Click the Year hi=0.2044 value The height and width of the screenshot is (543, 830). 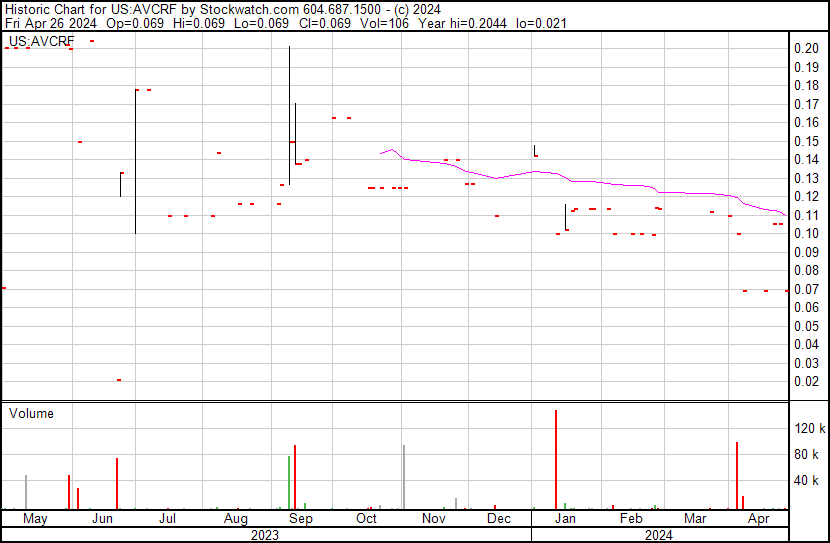coord(462,24)
